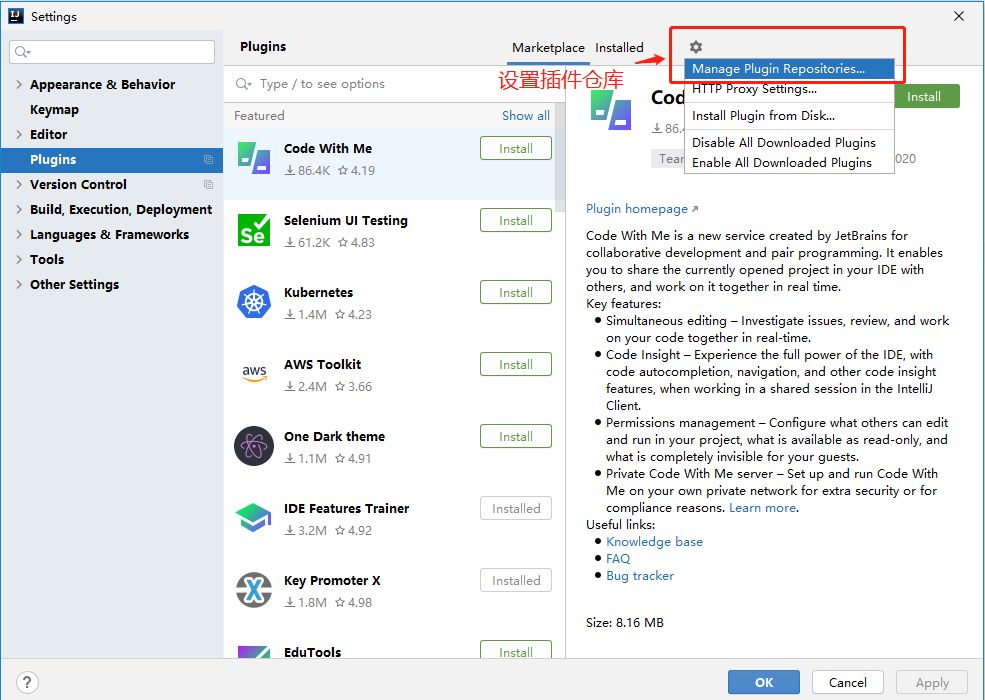Open the Bug tracker link

(639, 576)
